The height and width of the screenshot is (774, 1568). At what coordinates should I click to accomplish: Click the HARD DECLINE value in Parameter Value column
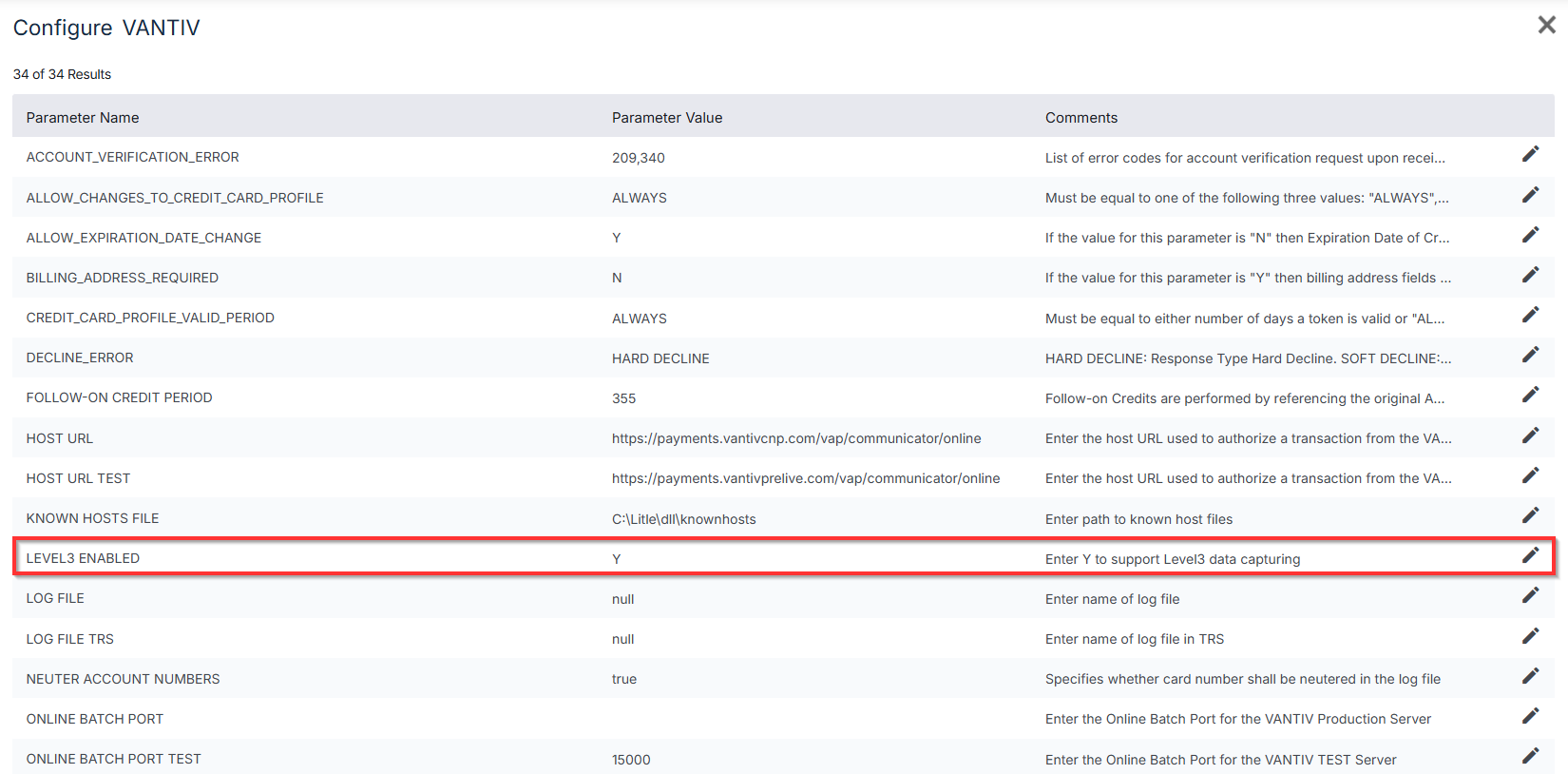[660, 358]
